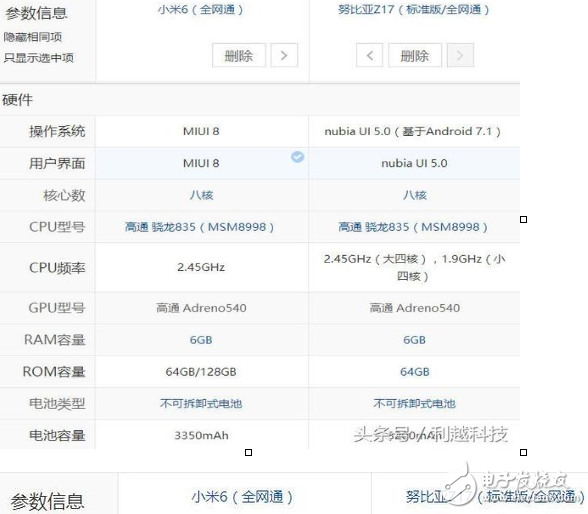Viewport: 588px width, 514px height.
Task: Select the CPU型号 row label
Action: 57,227
